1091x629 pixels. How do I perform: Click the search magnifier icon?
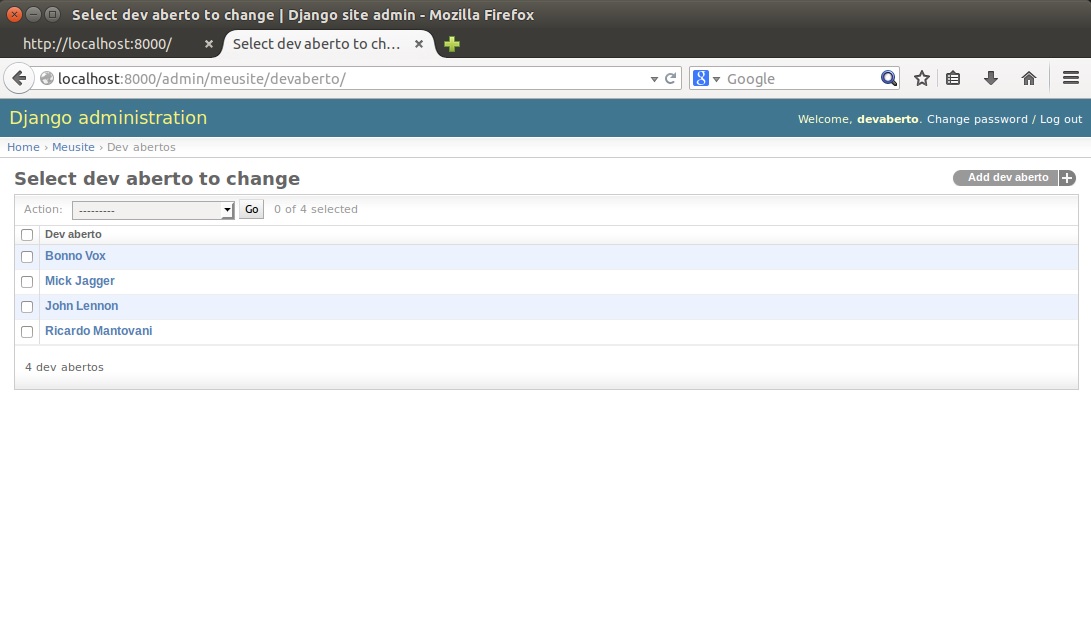888,78
